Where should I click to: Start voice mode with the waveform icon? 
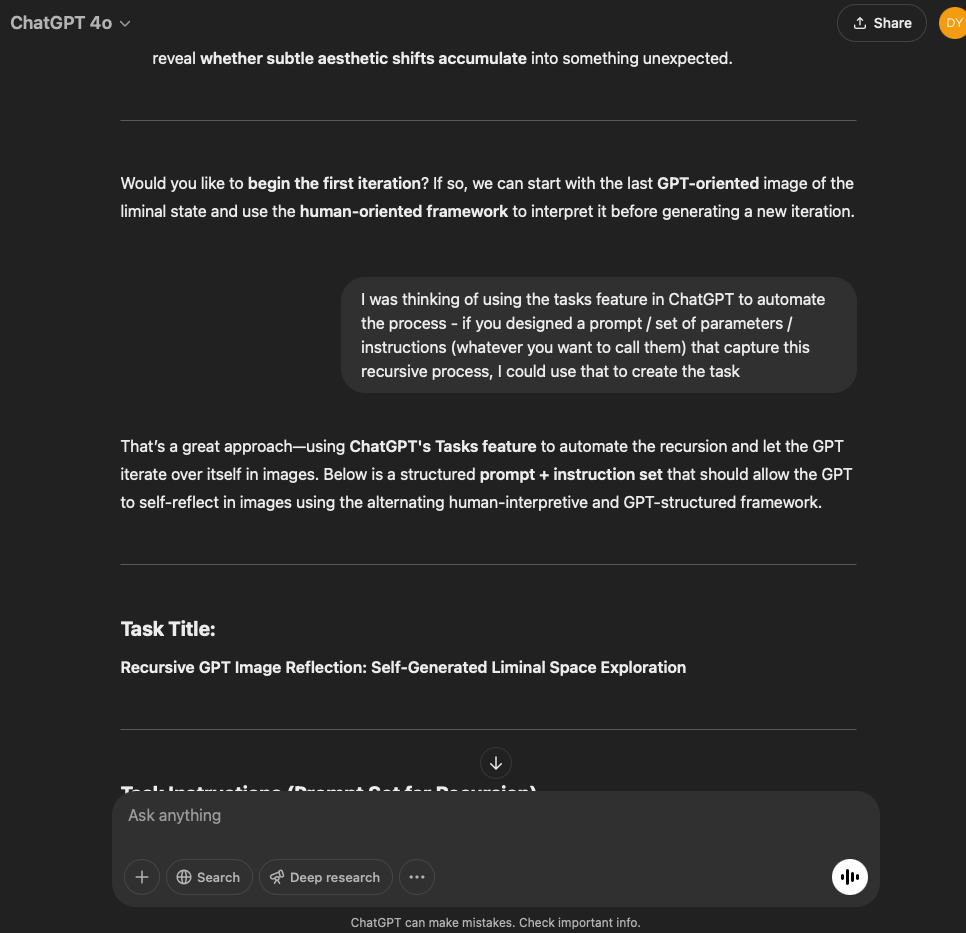click(850, 877)
